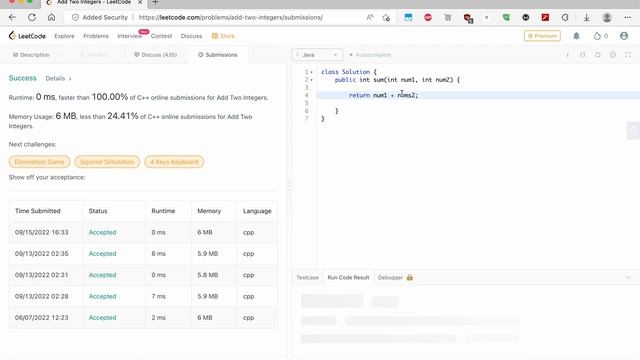Open the Elimination Game challenge
Image resolution: width=640 pixels, height=360 pixels.
pyautogui.click(x=39, y=162)
